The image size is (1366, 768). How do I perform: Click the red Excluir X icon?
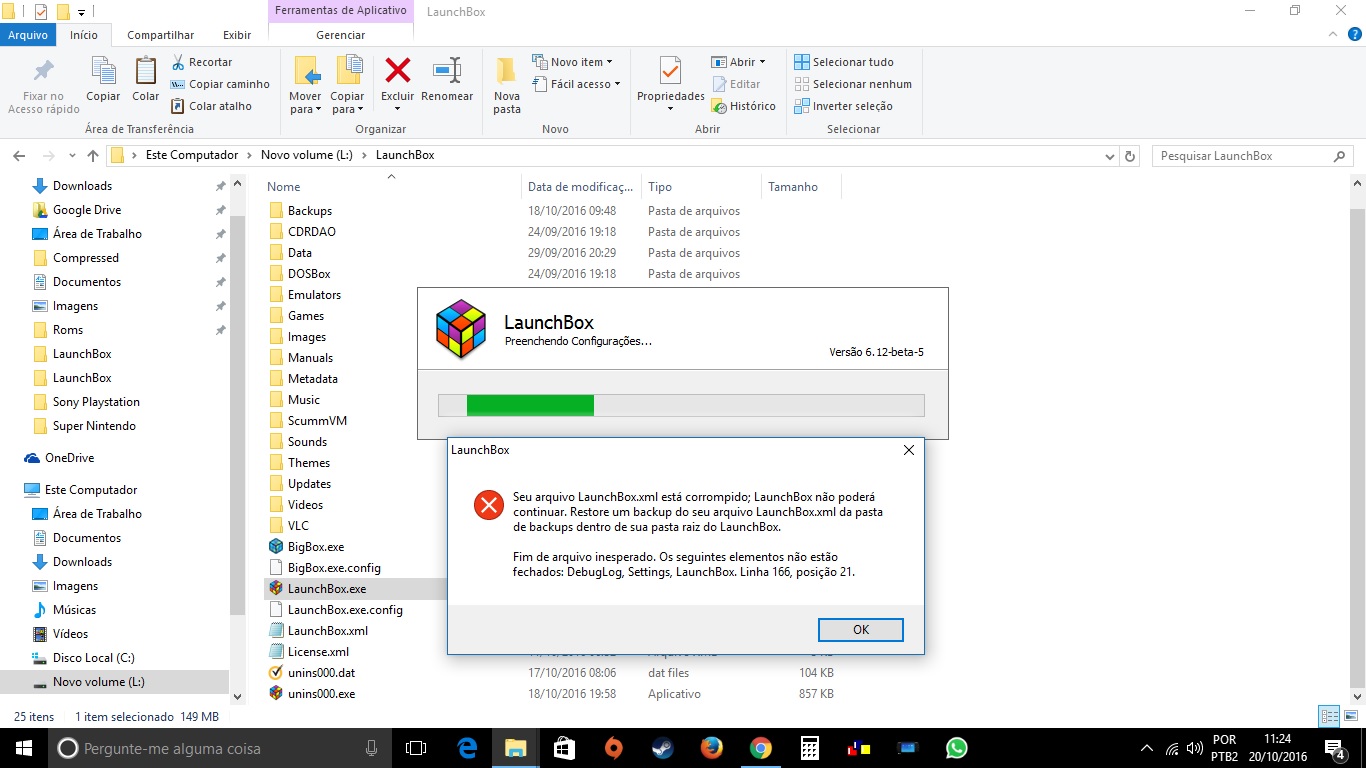tap(398, 70)
